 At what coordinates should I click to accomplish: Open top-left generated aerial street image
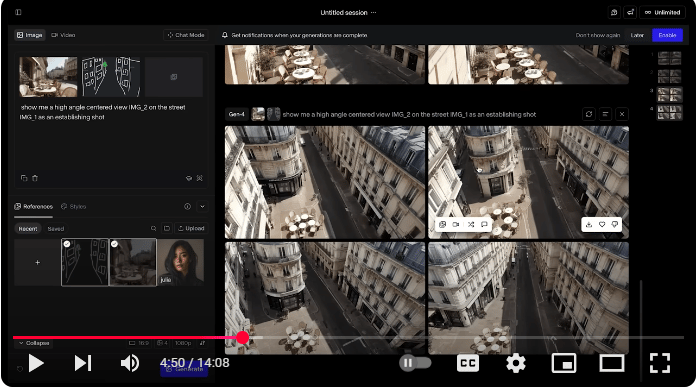point(325,182)
